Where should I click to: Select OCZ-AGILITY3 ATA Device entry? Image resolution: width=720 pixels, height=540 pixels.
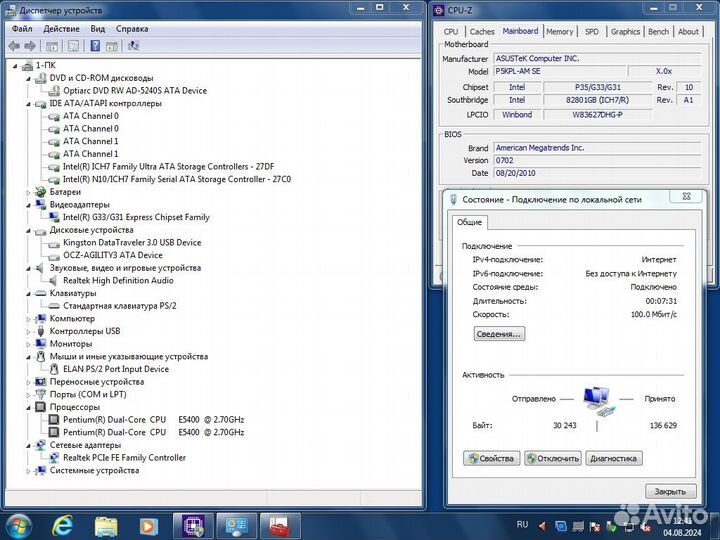click(112, 255)
